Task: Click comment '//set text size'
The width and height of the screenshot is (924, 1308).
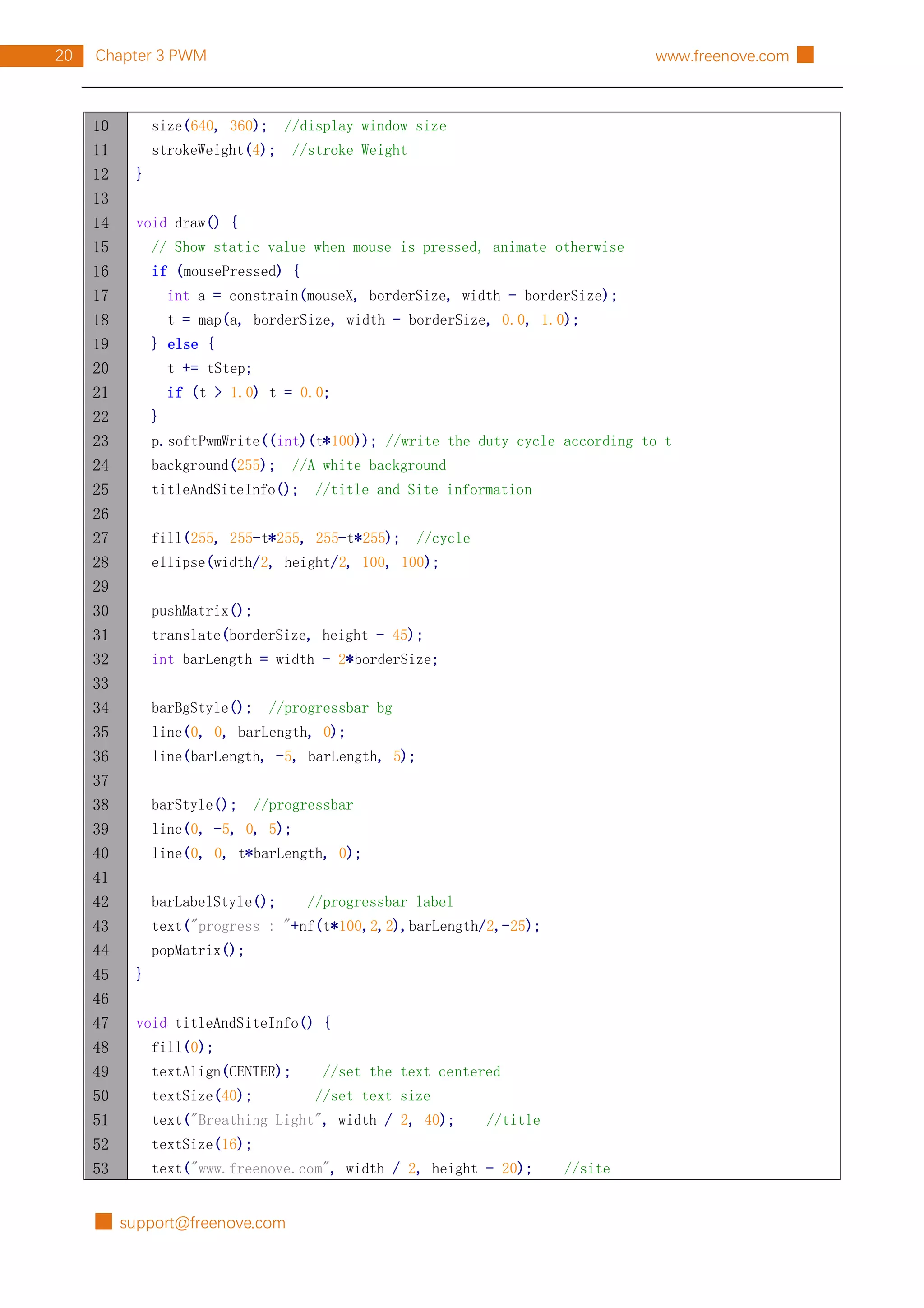Action: 373,1096
